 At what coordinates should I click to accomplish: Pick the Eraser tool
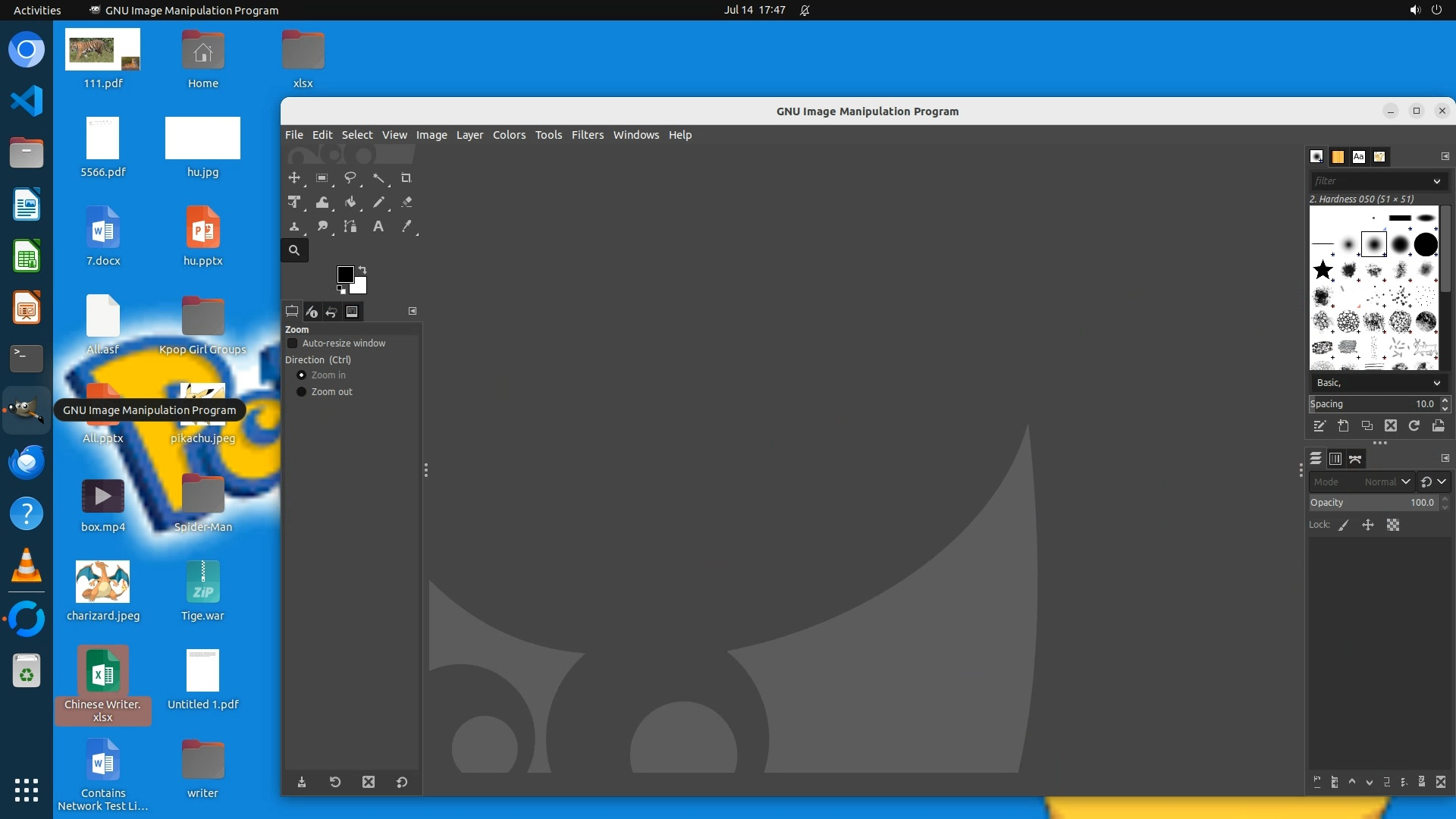pyautogui.click(x=406, y=202)
